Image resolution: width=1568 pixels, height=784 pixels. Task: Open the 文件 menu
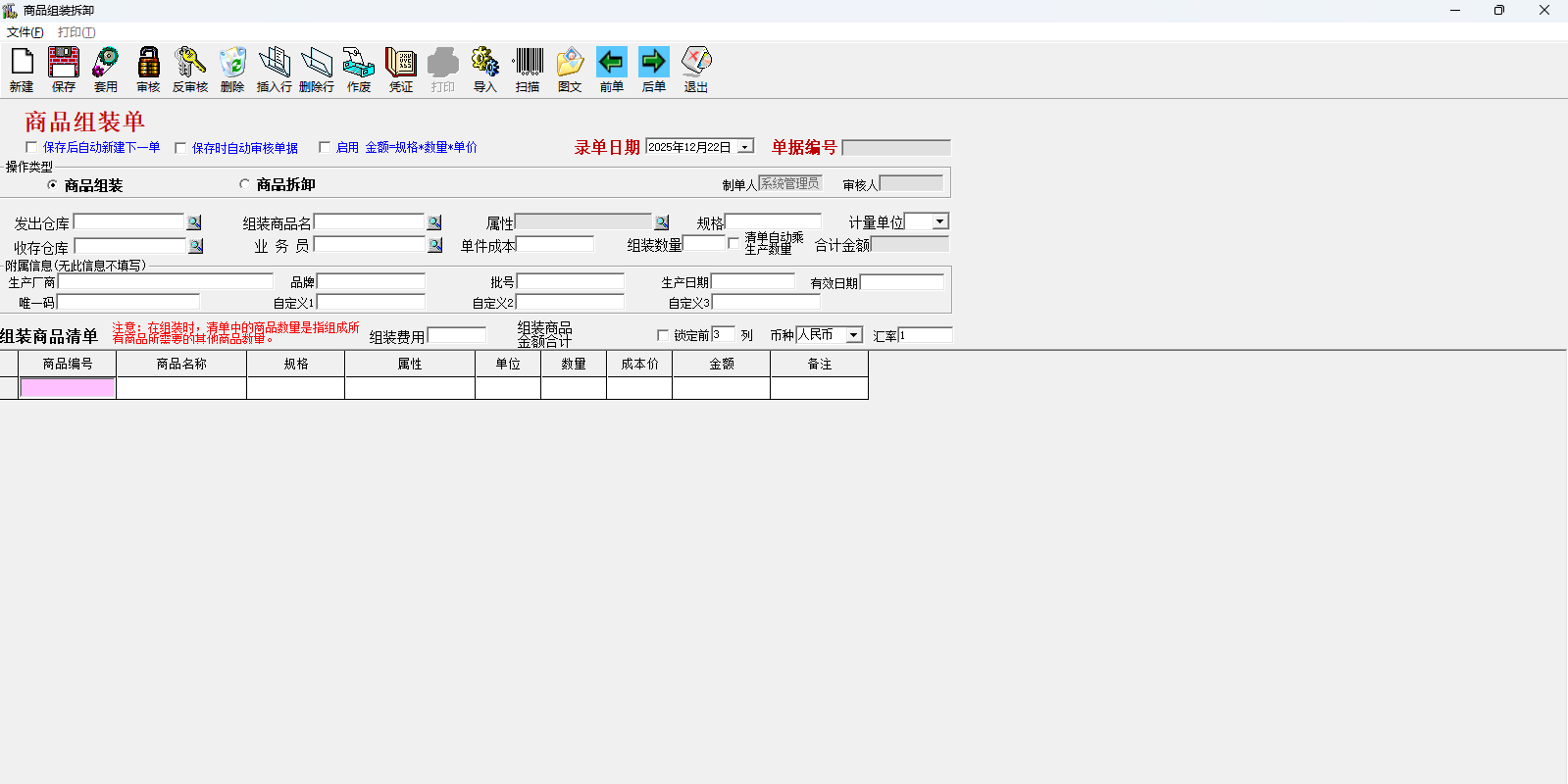(x=25, y=32)
